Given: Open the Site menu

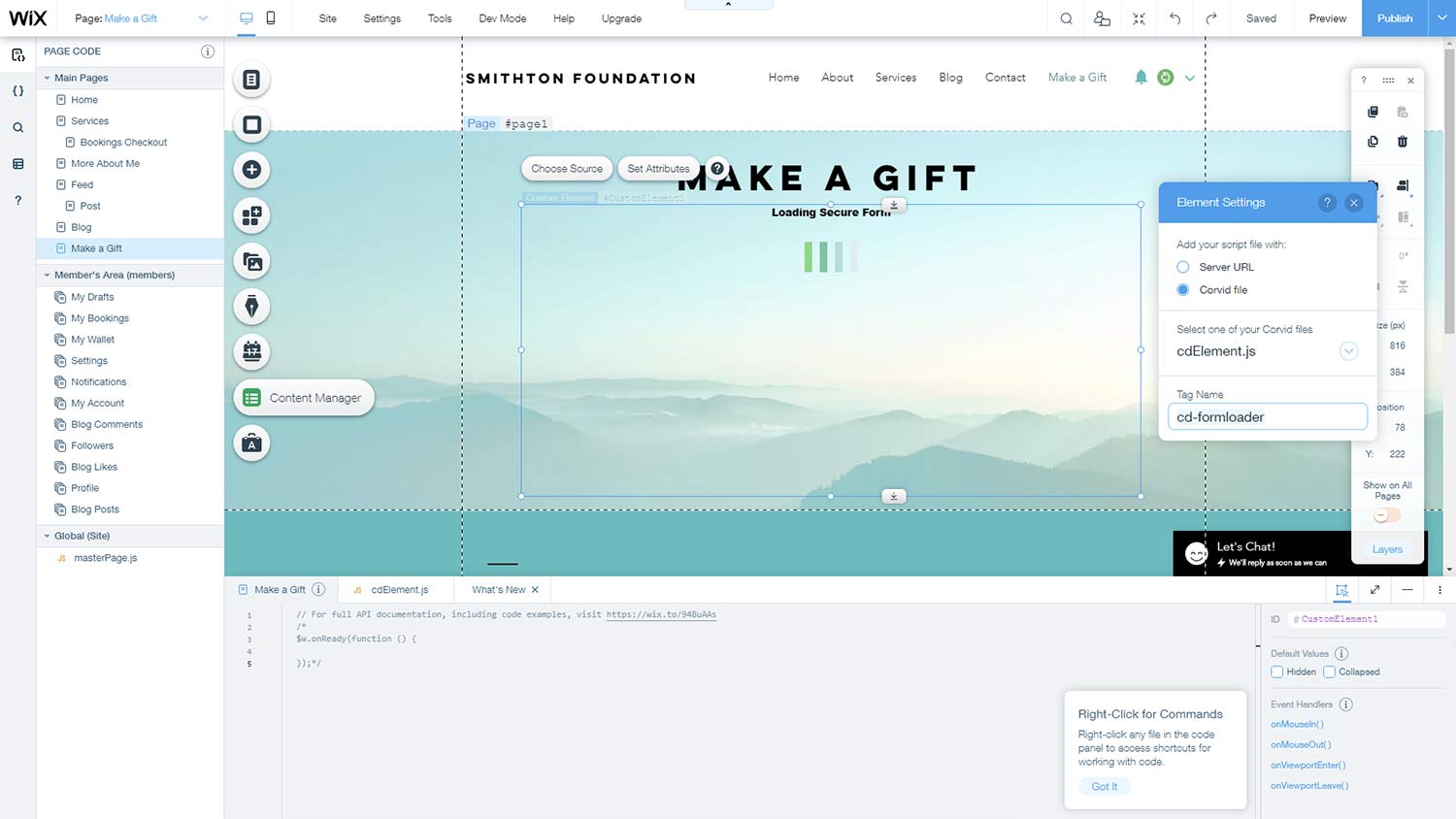Looking at the screenshot, I should pyautogui.click(x=328, y=18).
